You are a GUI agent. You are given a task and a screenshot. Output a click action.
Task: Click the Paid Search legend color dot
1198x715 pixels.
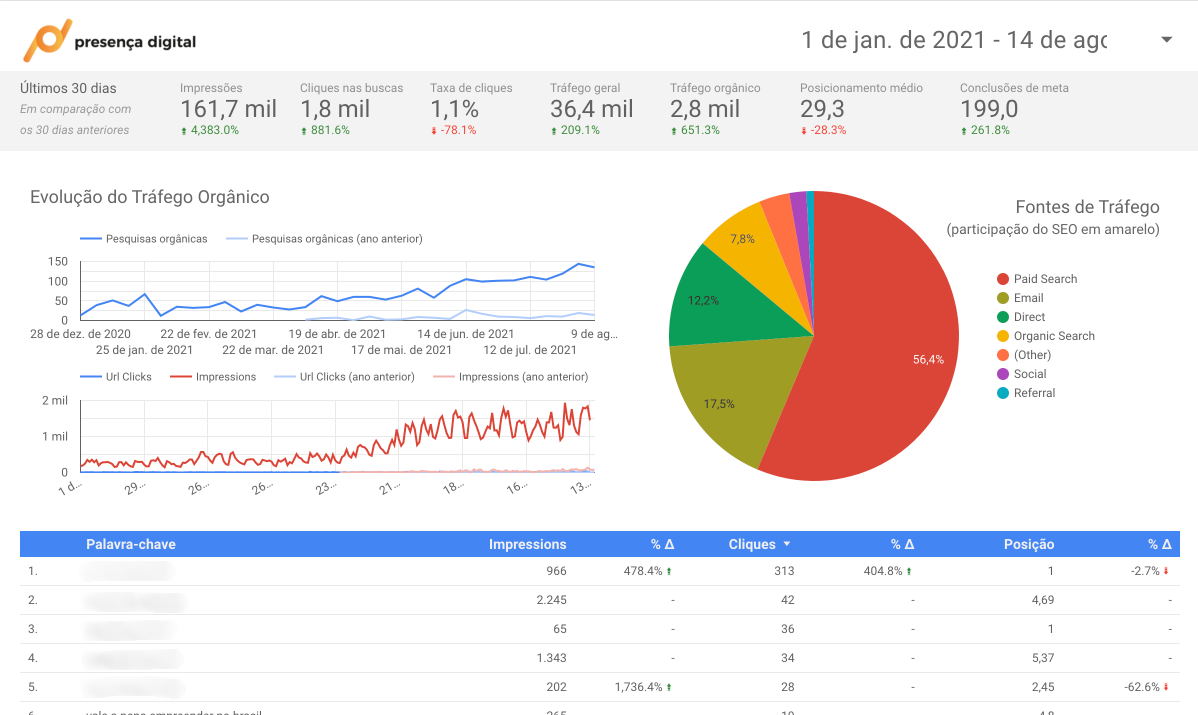pyautogui.click(x=1002, y=279)
